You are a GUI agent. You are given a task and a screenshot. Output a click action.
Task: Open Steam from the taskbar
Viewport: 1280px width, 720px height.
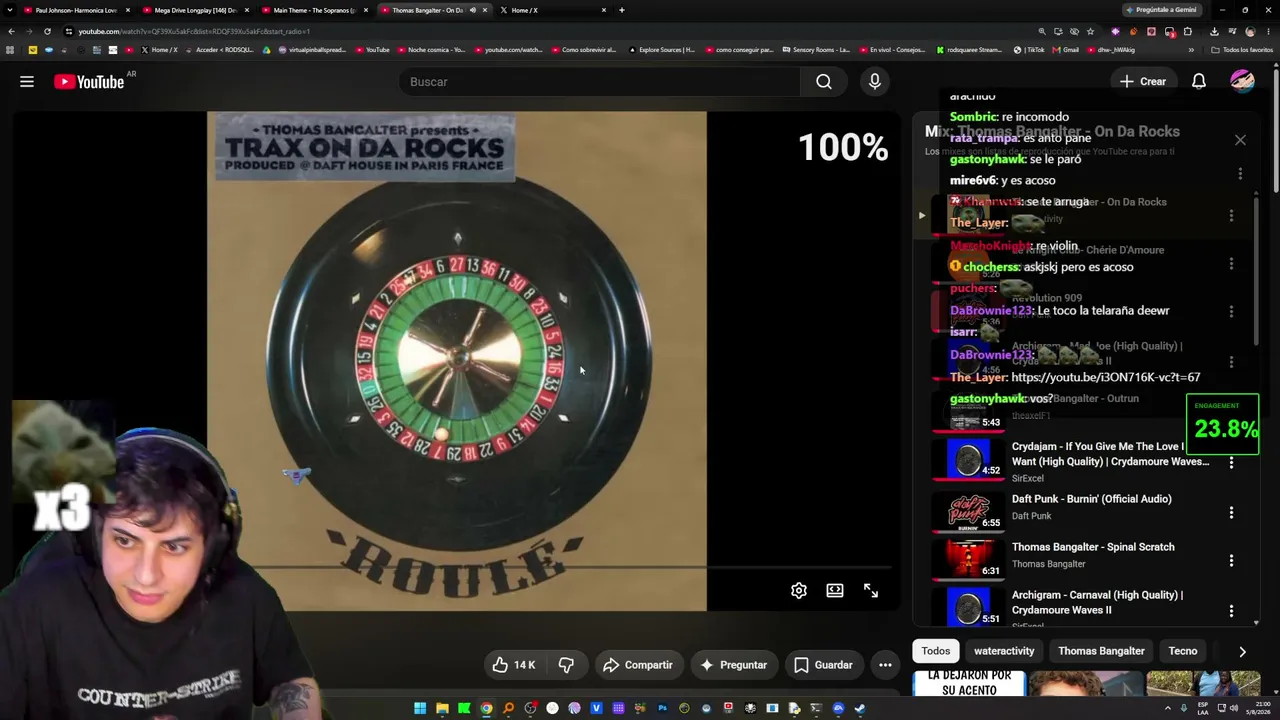click(860, 709)
